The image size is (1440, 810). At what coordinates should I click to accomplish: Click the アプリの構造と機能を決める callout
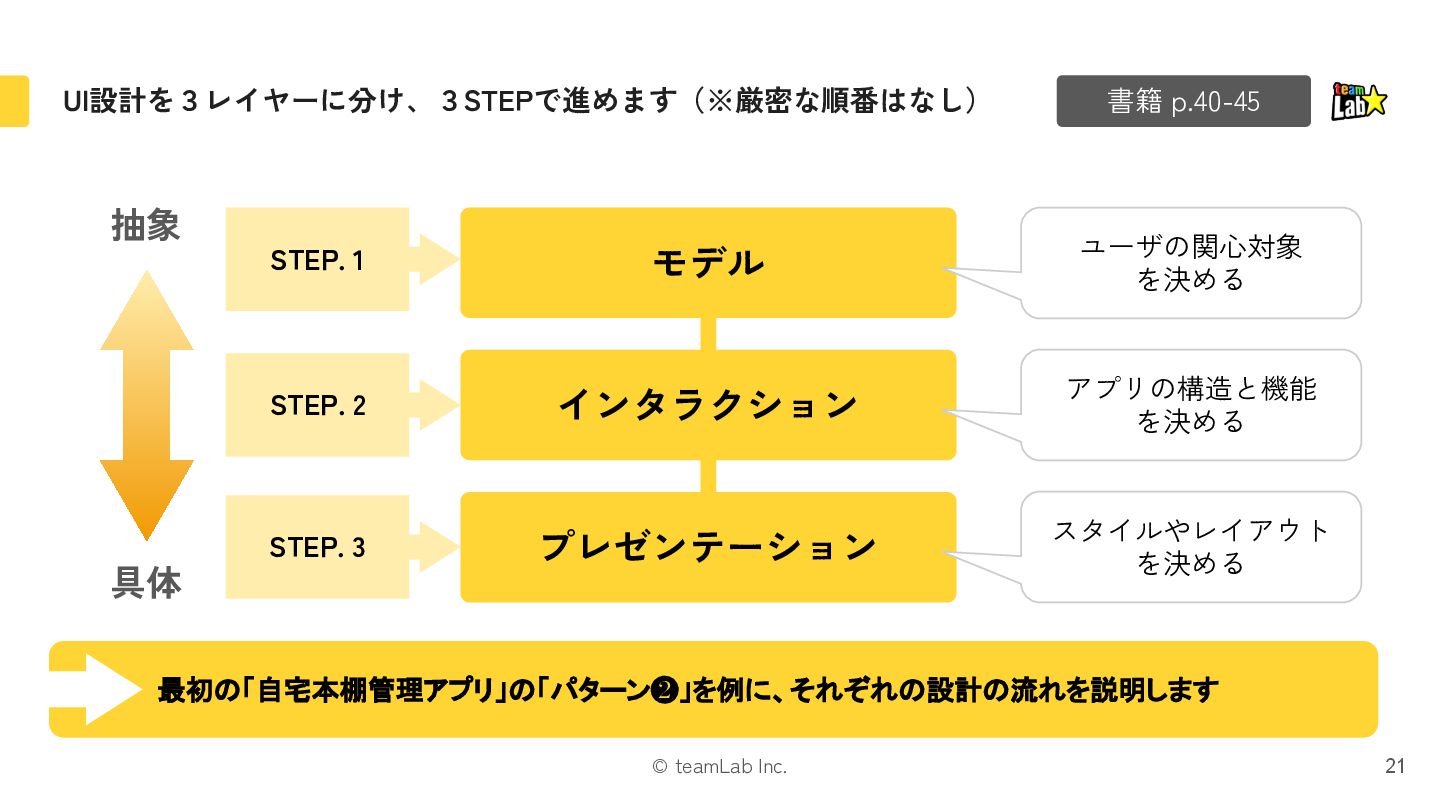pyautogui.click(x=1190, y=404)
